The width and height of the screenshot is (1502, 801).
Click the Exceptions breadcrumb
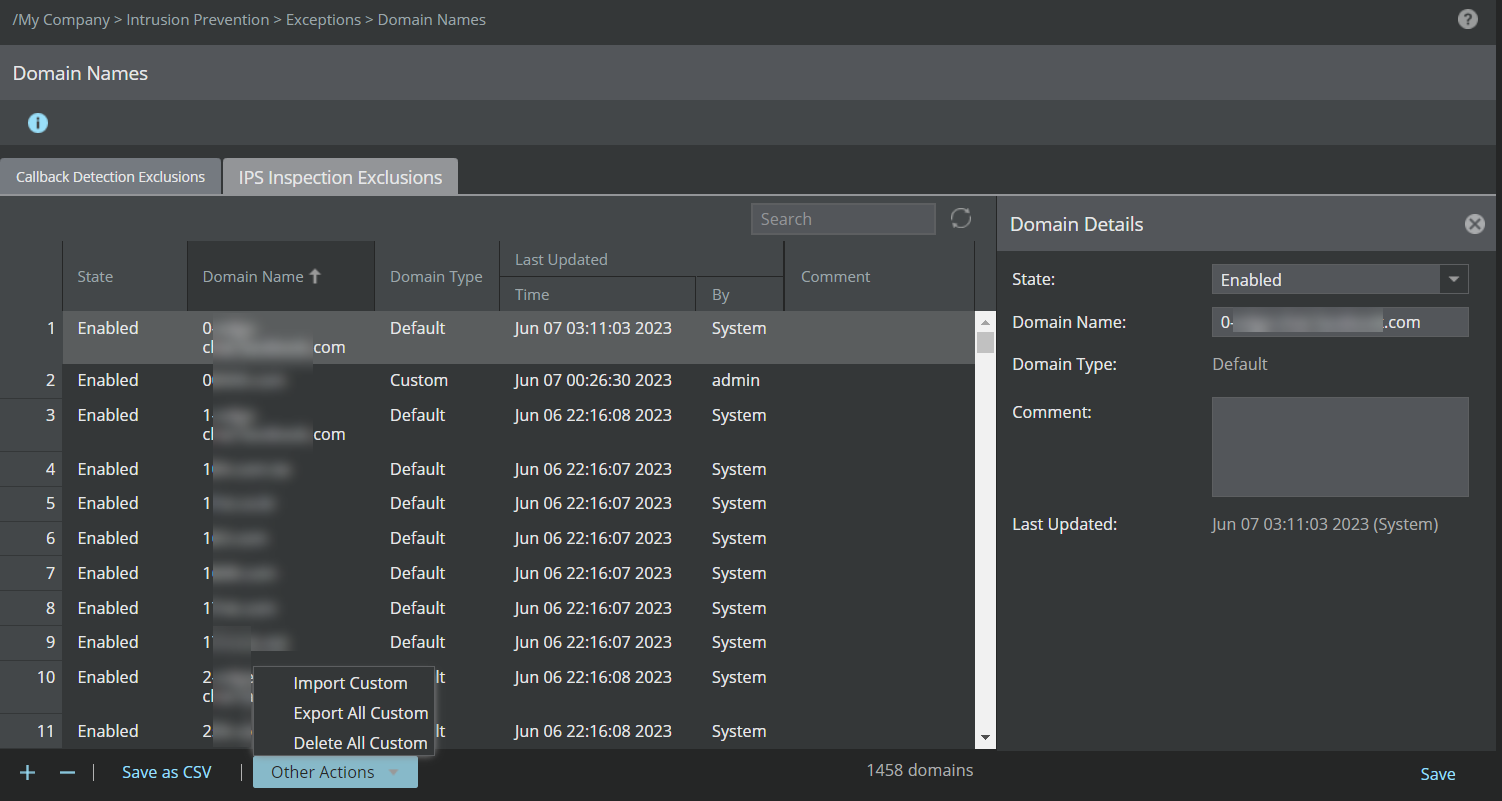(x=323, y=19)
